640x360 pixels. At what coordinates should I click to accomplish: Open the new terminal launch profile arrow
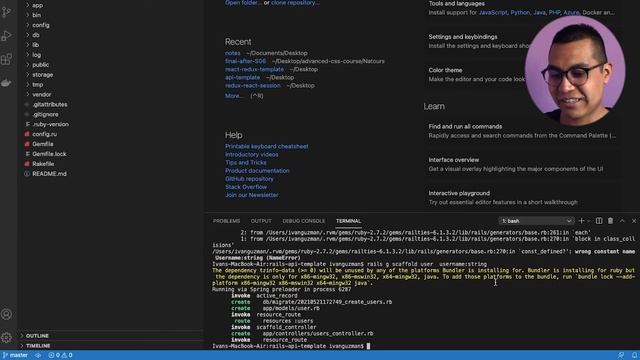(x=589, y=221)
